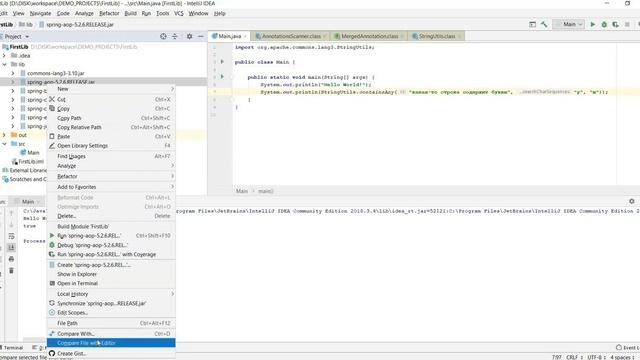Click up arrow icon in Run panel
The width and height of the screenshot is (640, 360).
pos(11,213)
